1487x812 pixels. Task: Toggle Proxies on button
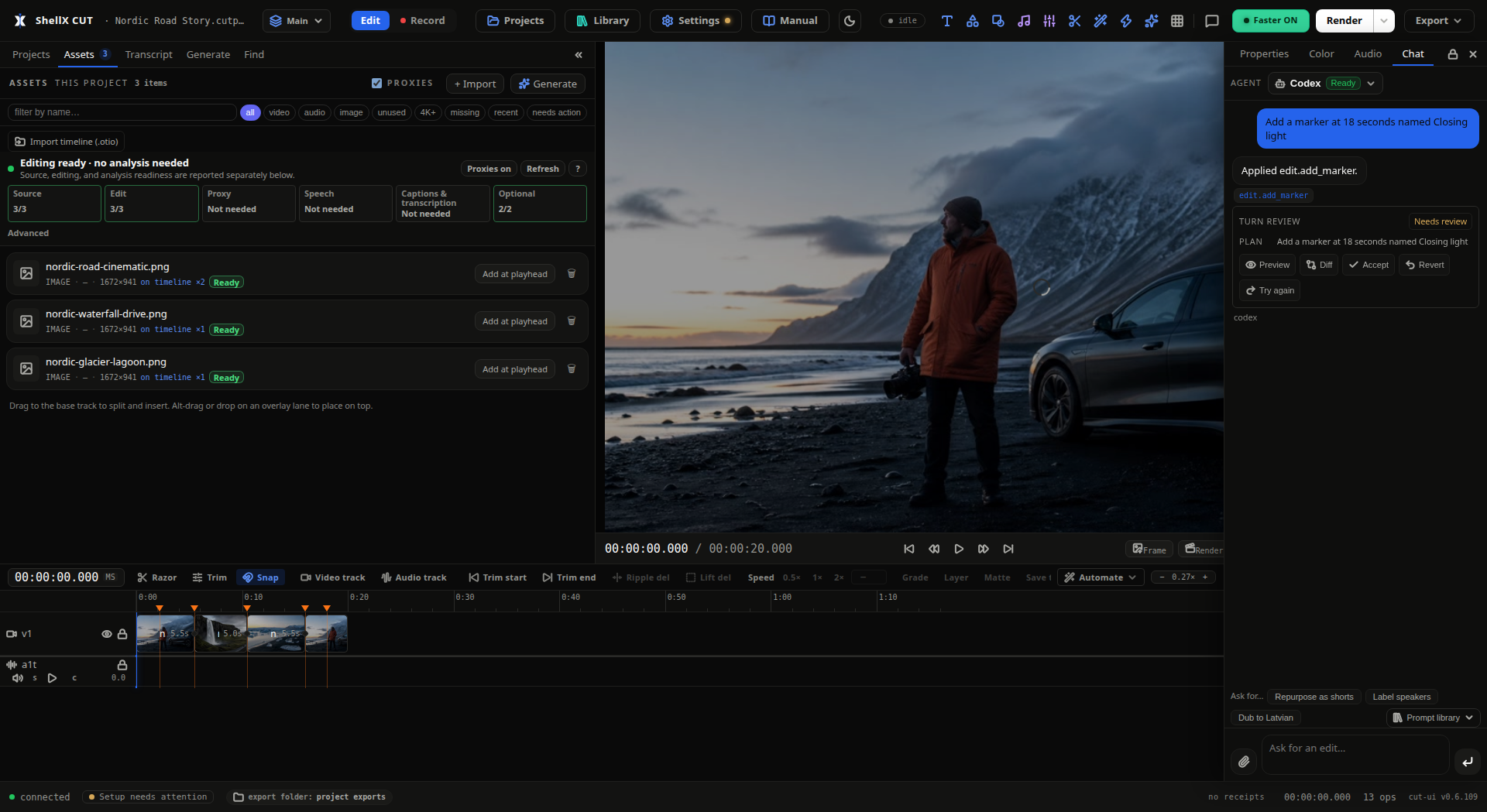pyautogui.click(x=489, y=169)
